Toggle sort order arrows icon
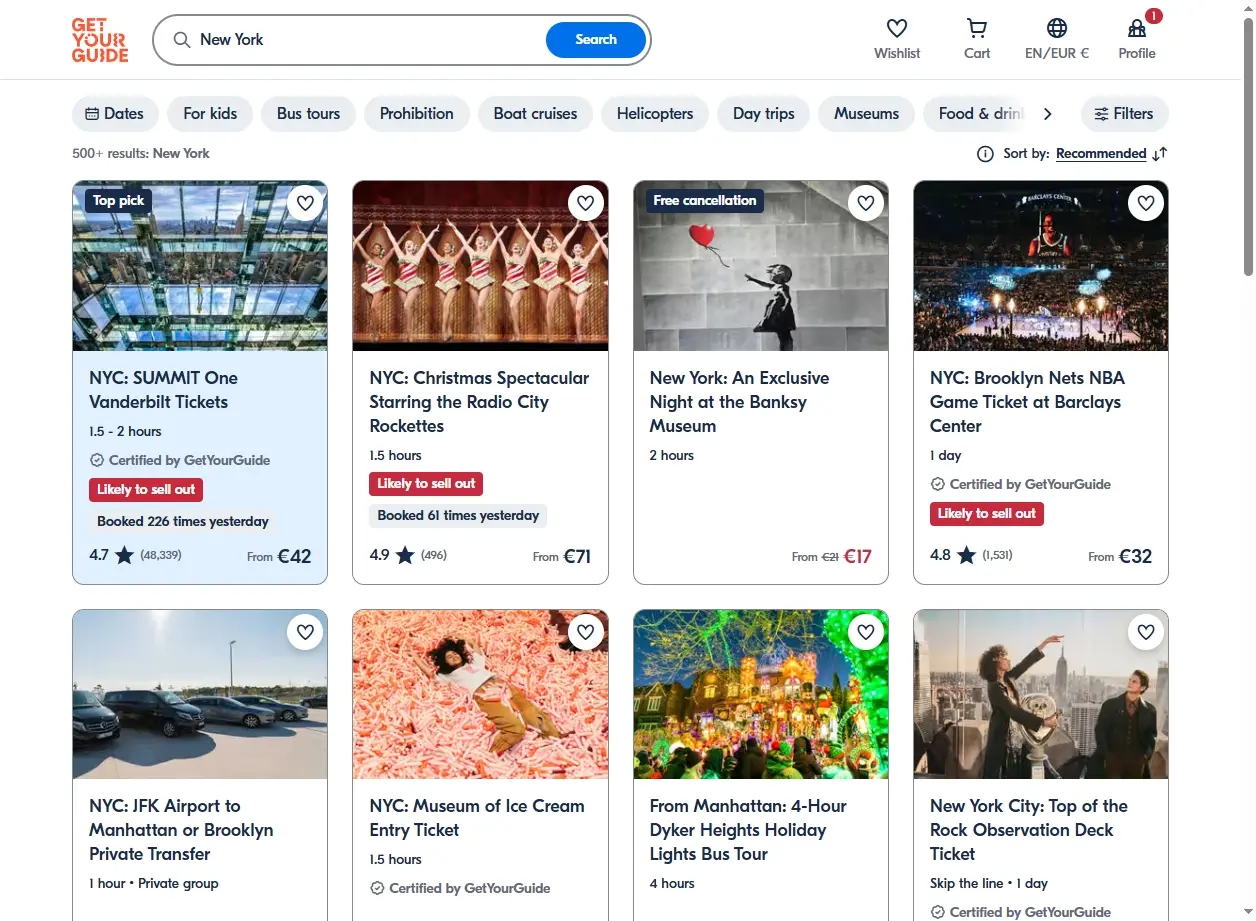This screenshot has height=921, width=1256. tap(1160, 154)
